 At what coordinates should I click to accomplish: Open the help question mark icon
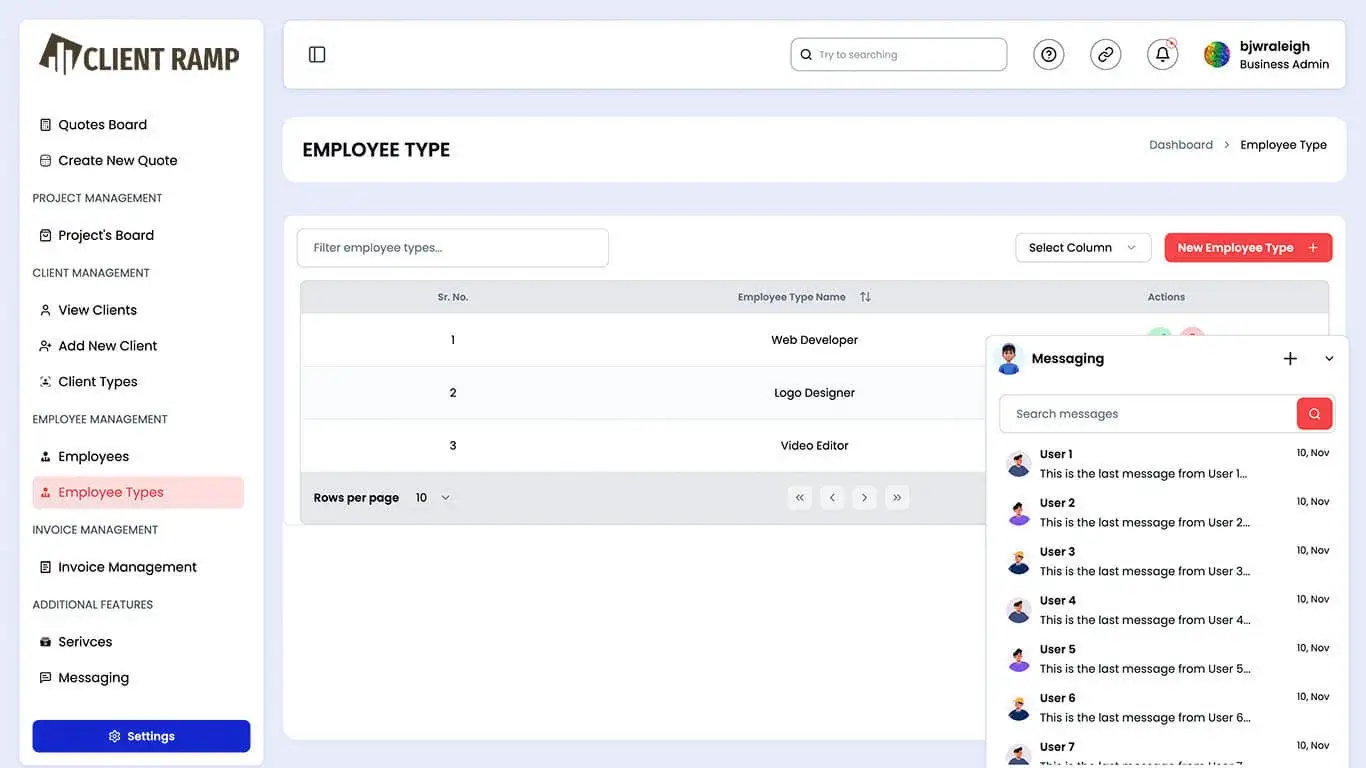(1048, 55)
